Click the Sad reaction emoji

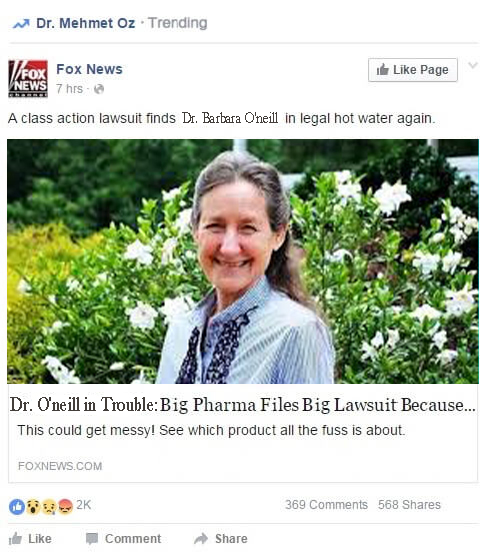[x=49, y=506]
